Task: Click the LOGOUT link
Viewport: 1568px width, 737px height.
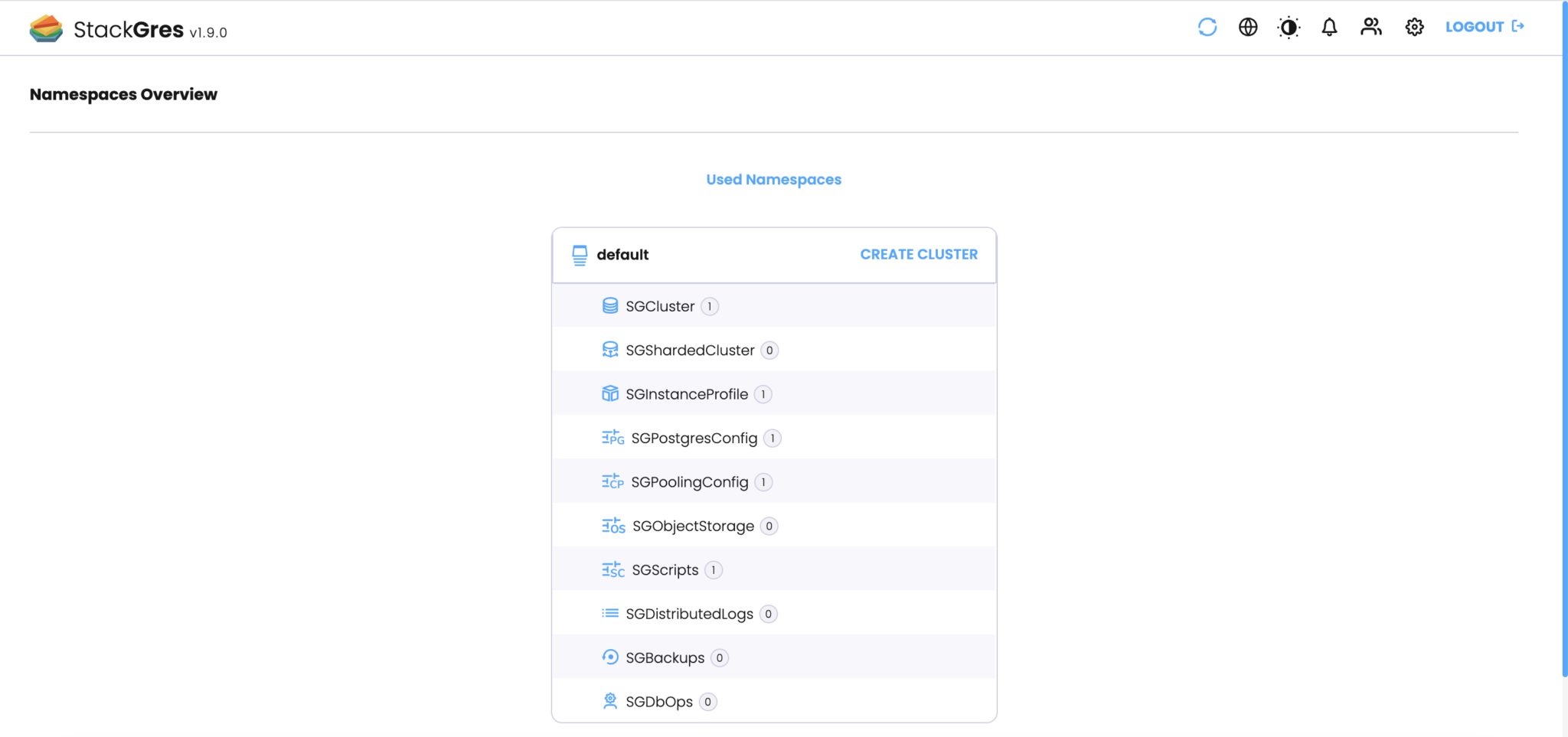Action: click(x=1475, y=27)
